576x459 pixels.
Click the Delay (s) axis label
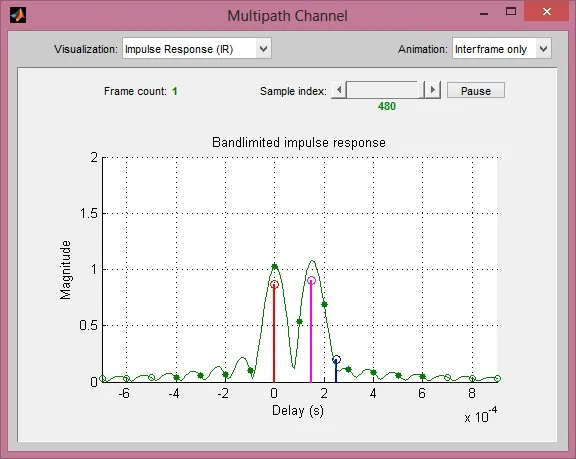tap(298, 411)
